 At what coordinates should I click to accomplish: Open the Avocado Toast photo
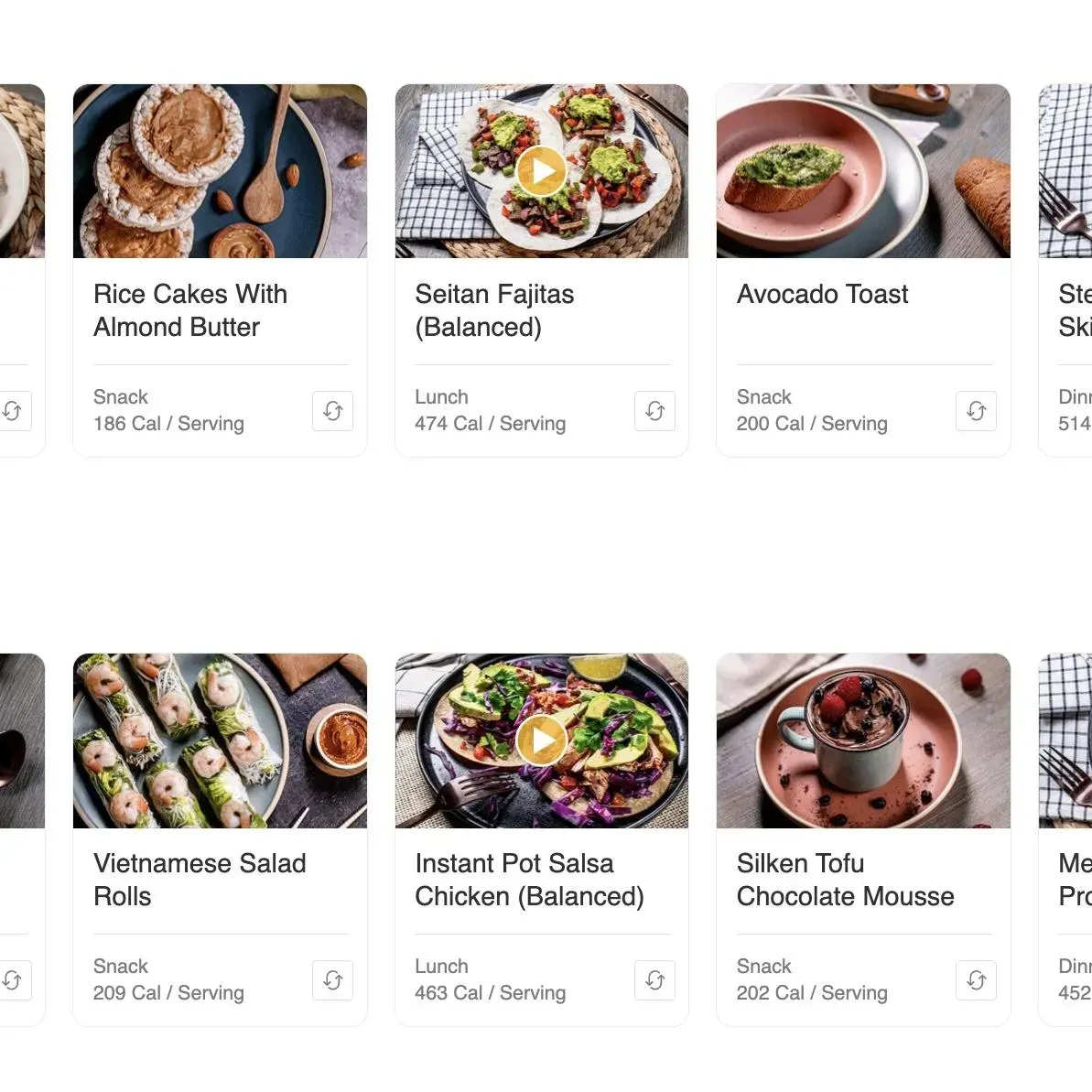(863, 171)
